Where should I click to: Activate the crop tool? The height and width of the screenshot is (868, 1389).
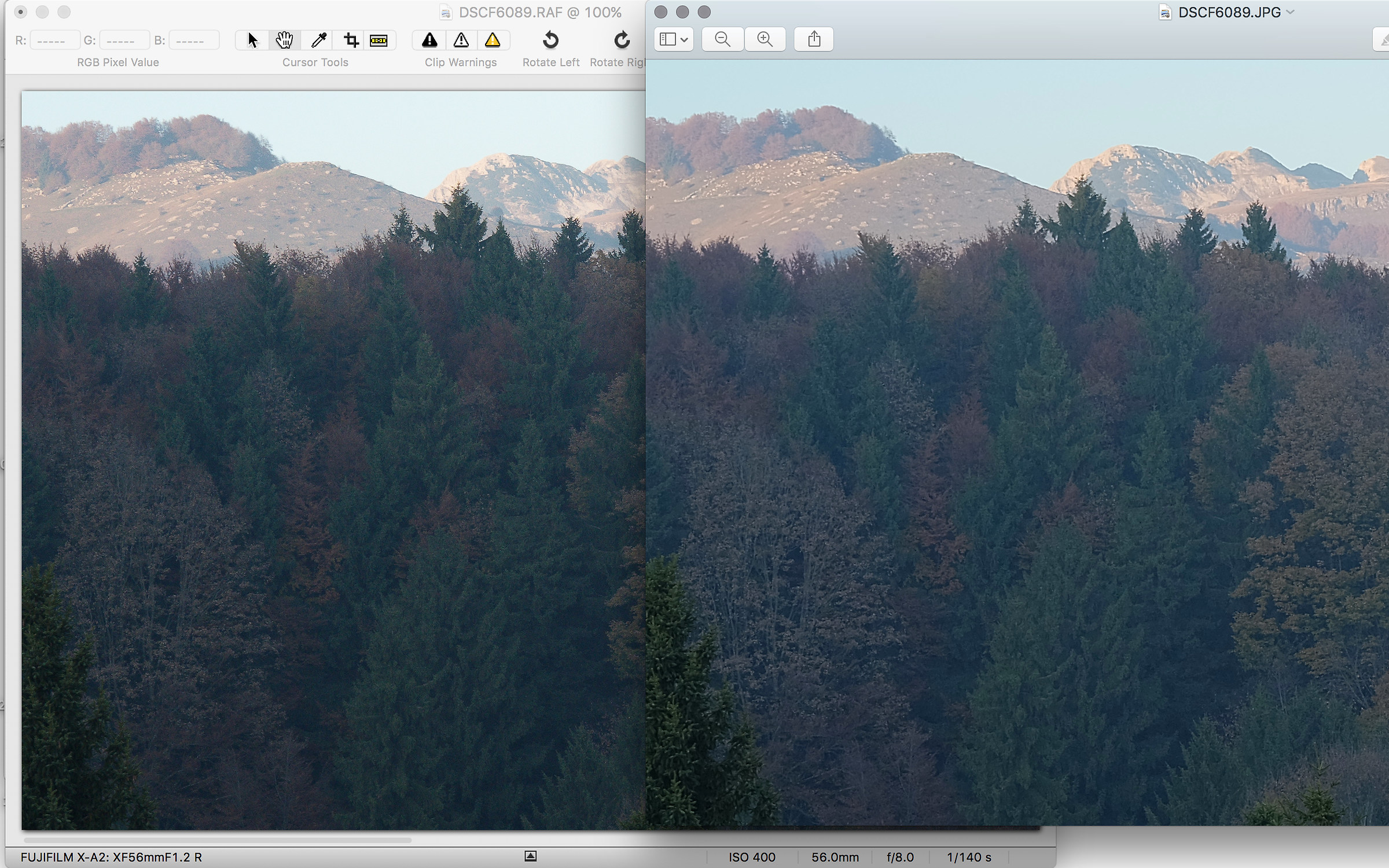[x=351, y=40]
